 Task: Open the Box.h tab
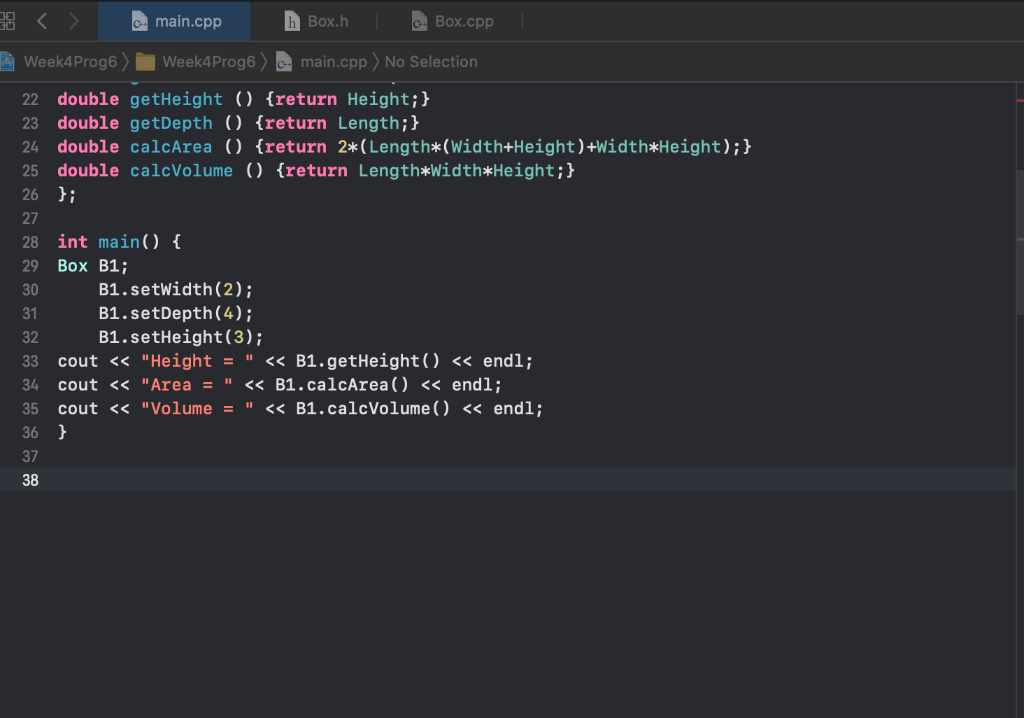[317, 21]
